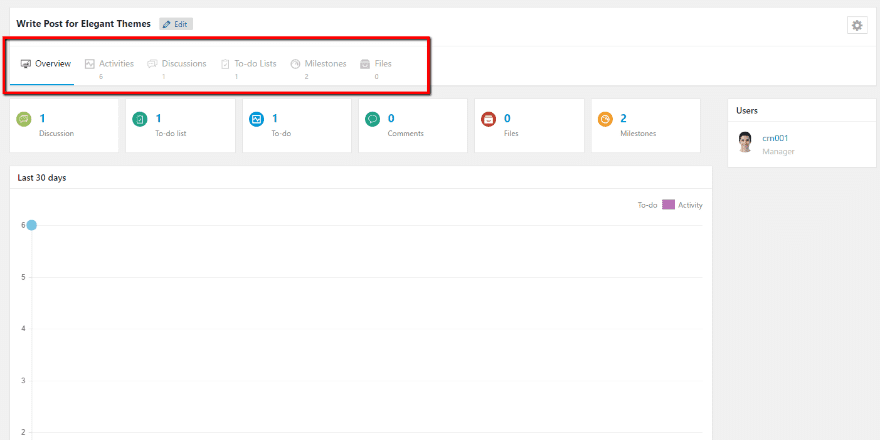Viewport: 880px width, 440px height.
Task: Click the Files count 0 in card
Action: [x=507, y=118]
